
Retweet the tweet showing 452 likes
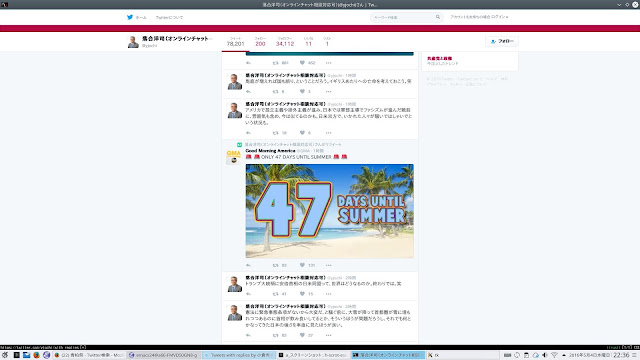(276, 63)
